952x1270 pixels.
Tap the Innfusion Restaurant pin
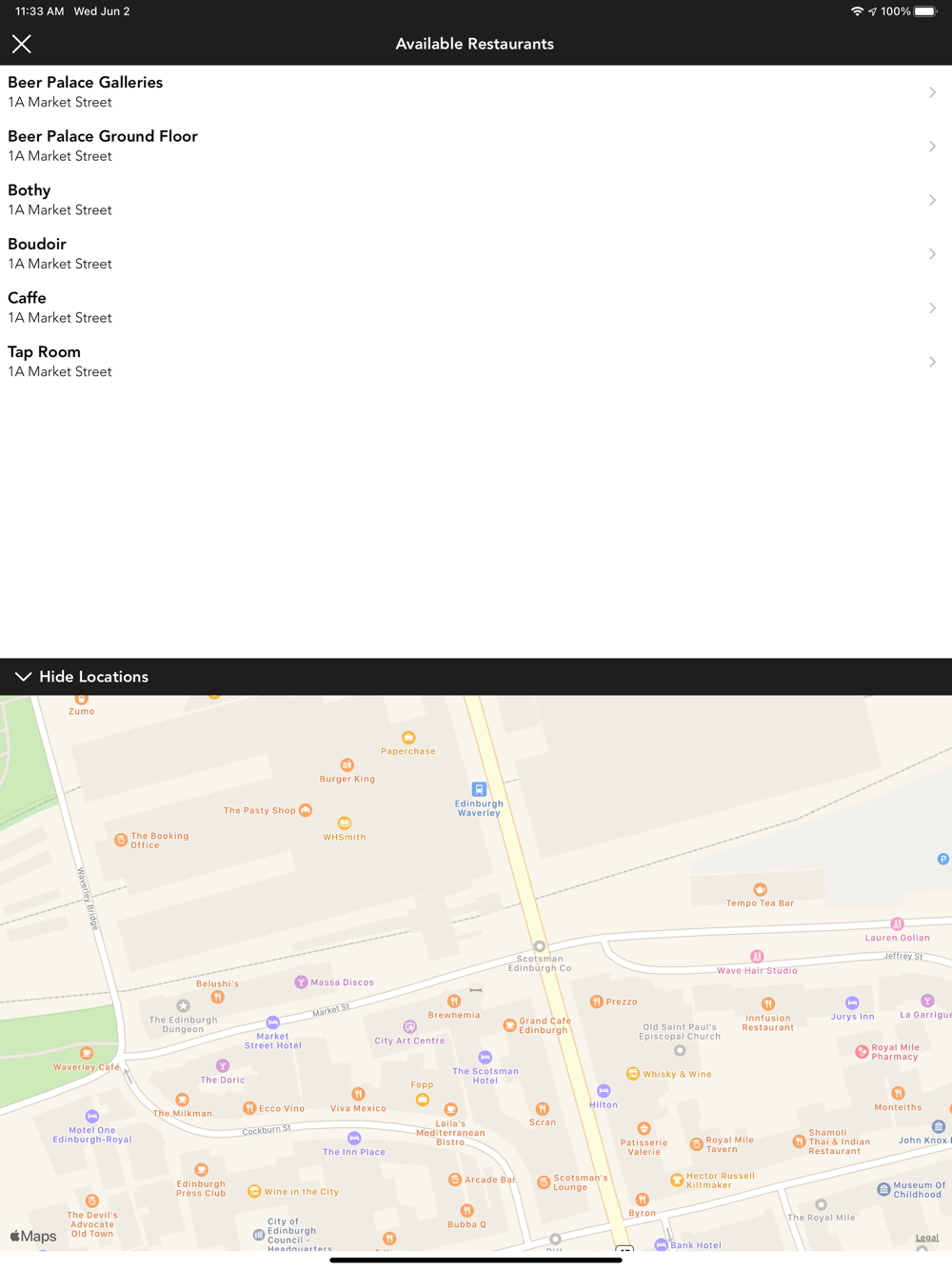click(768, 1003)
